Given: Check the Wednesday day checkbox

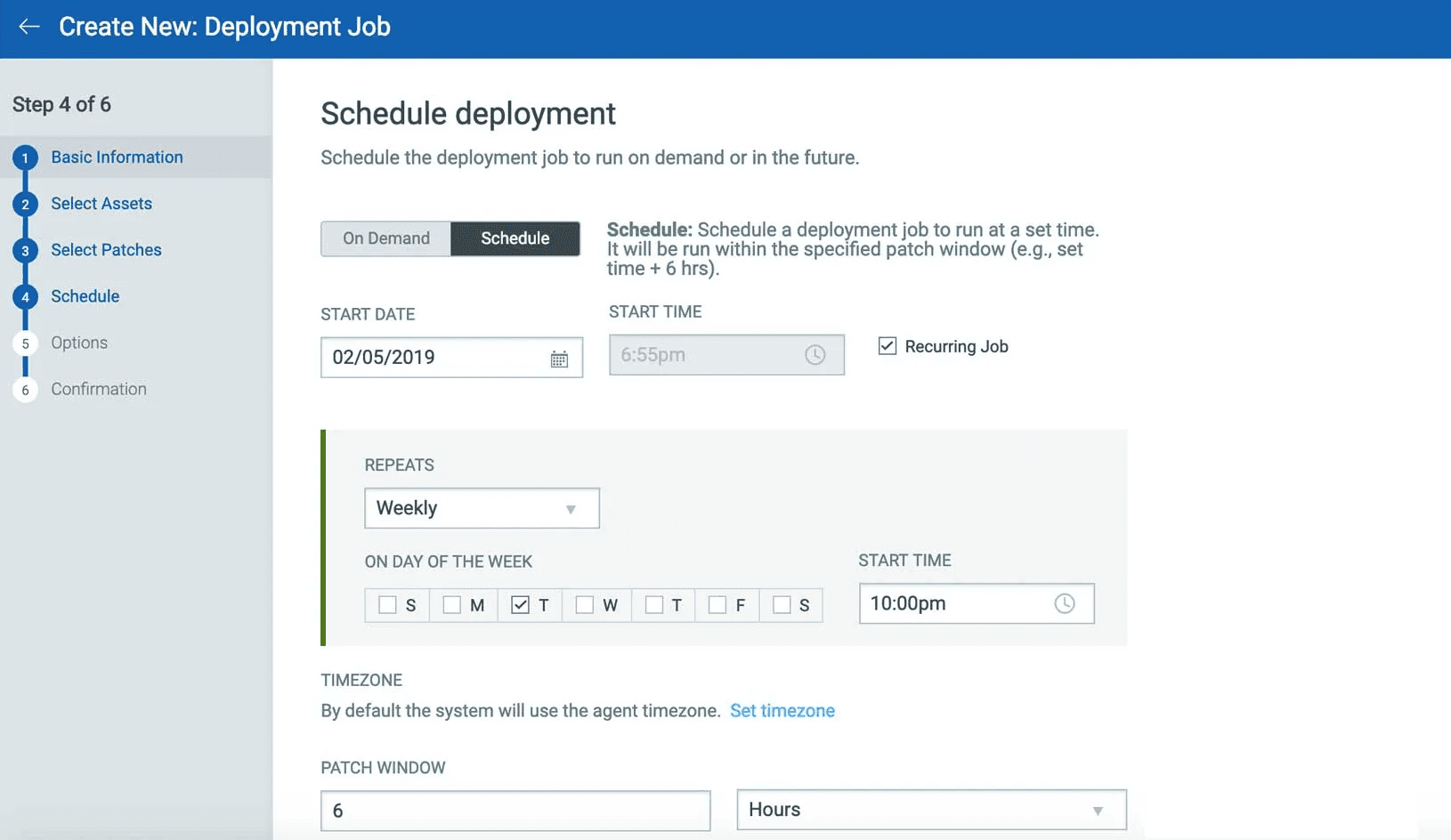Looking at the screenshot, I should [x=585, y=605].
